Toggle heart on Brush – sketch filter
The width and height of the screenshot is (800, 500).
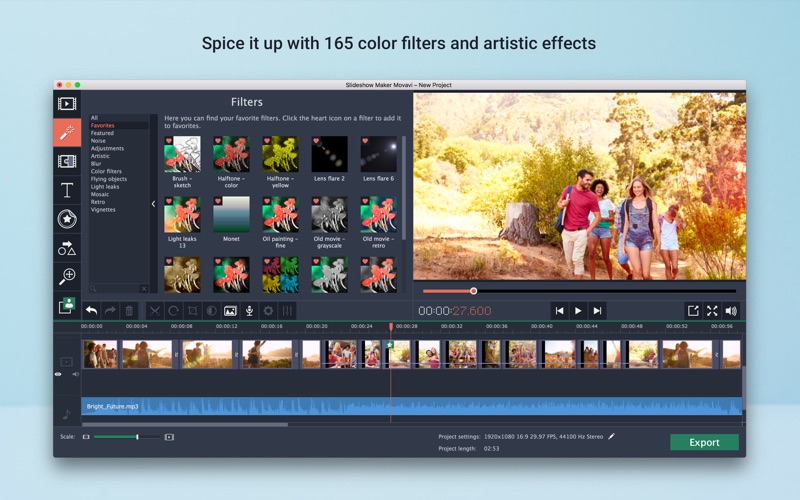[x=169, y=141]
